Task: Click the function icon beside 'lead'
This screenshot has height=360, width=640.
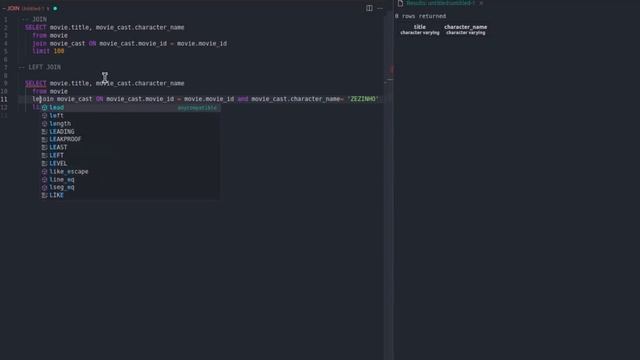Action: coord(44,108)
